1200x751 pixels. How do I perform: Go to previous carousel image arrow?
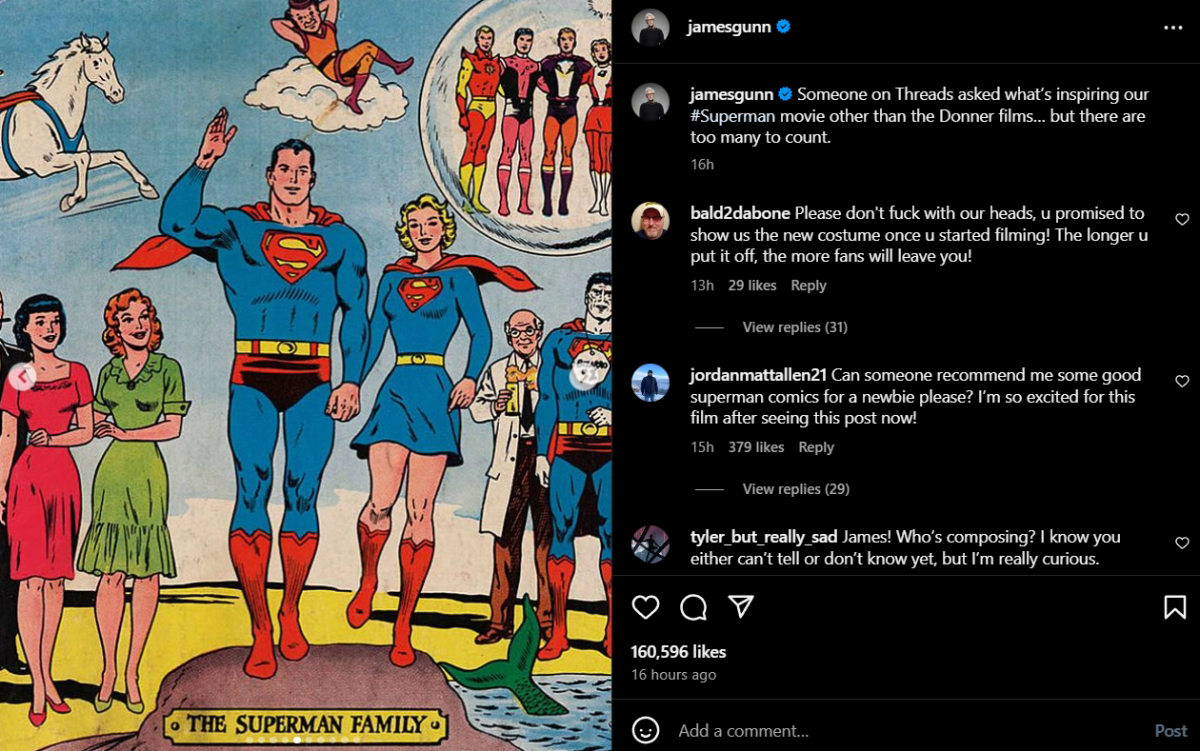pyautogui.click(x=23, y=377)
